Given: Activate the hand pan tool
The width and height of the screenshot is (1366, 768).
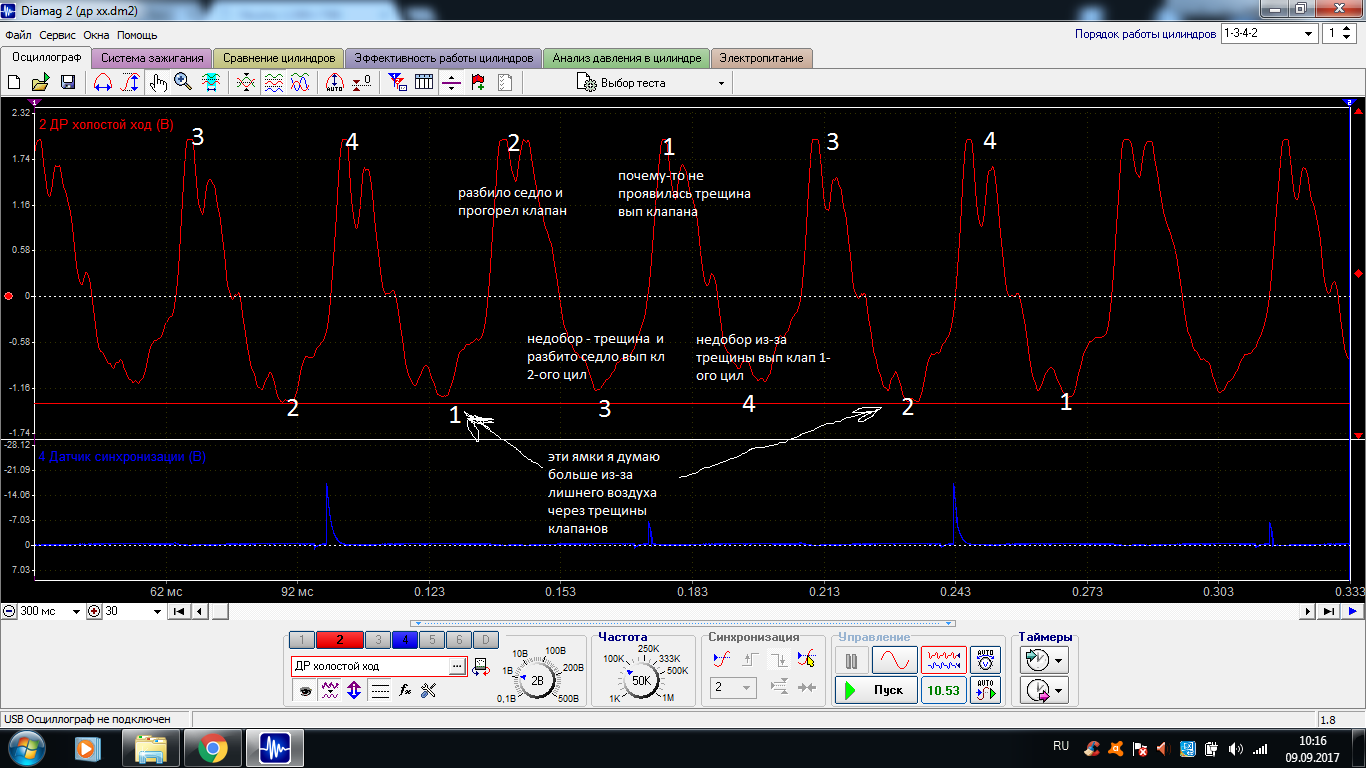Looking at the screenshot, I should point(158,83).
